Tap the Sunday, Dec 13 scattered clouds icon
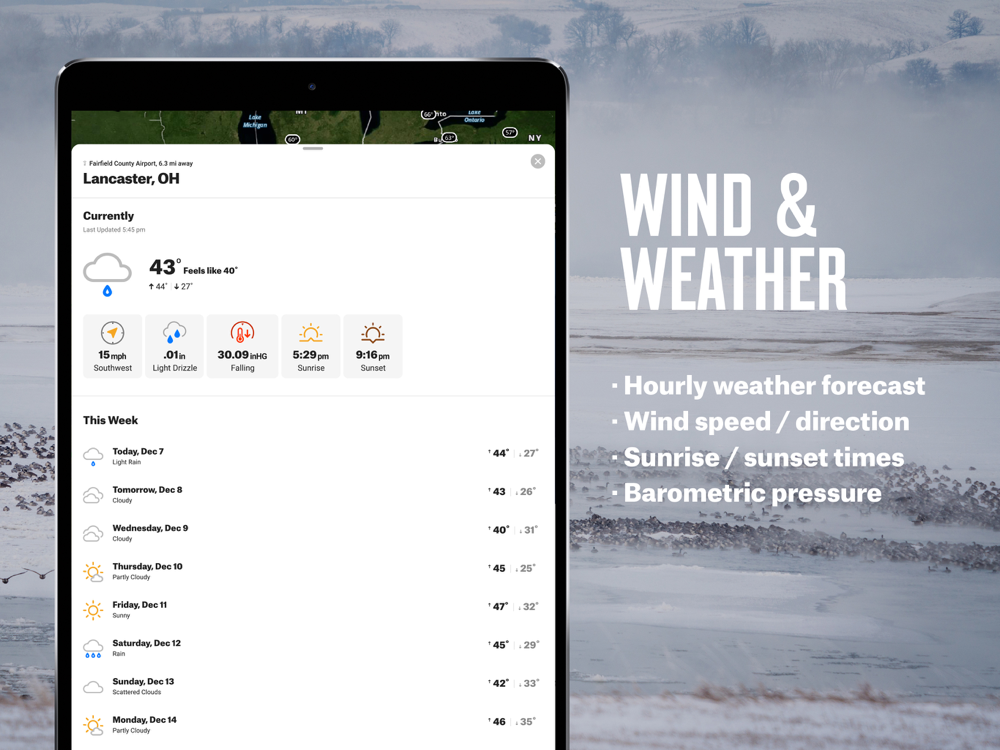Viewport: 1000px width, 750px height. 93,687
